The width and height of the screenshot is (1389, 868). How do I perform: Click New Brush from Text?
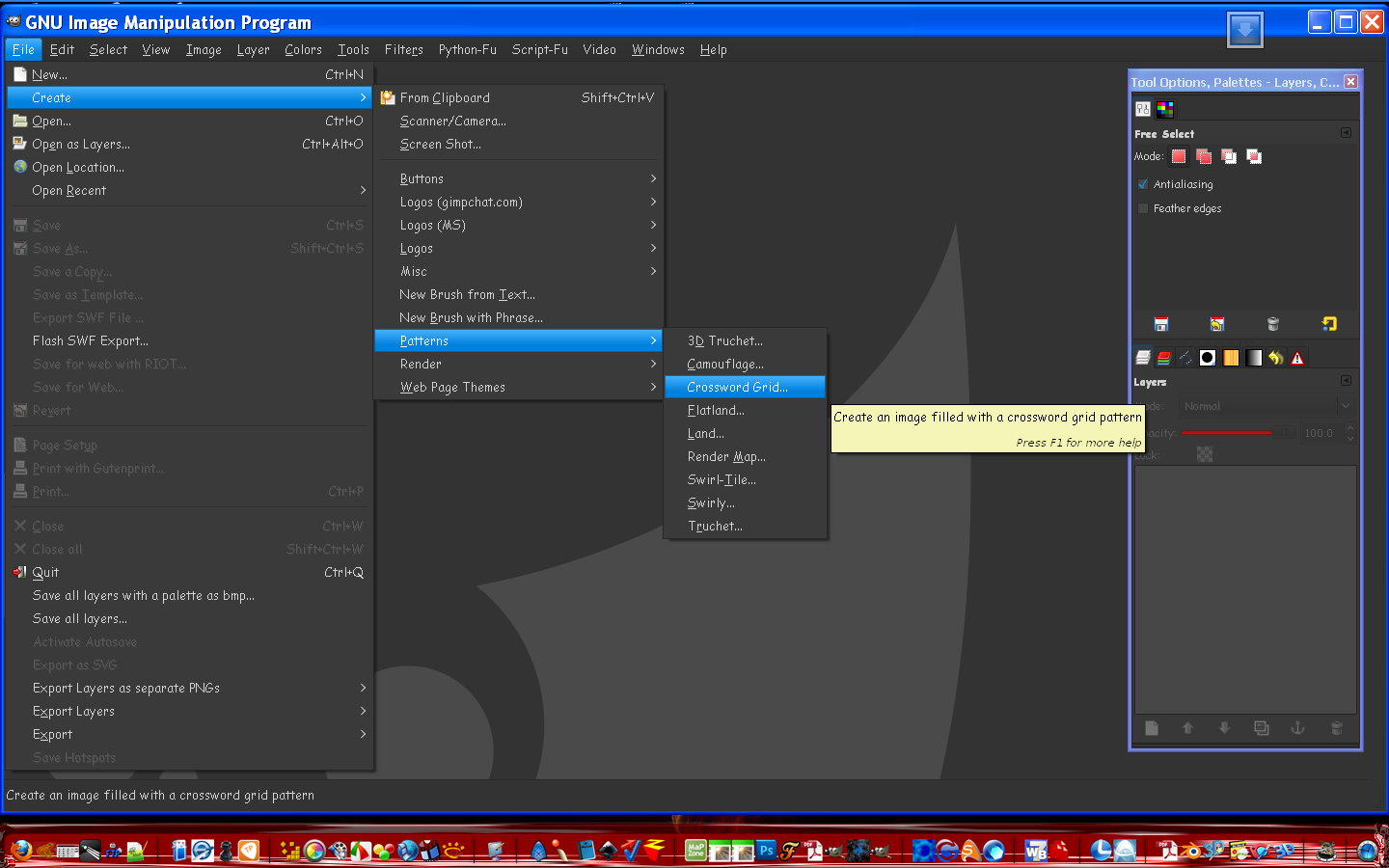[x=518, y=294]
